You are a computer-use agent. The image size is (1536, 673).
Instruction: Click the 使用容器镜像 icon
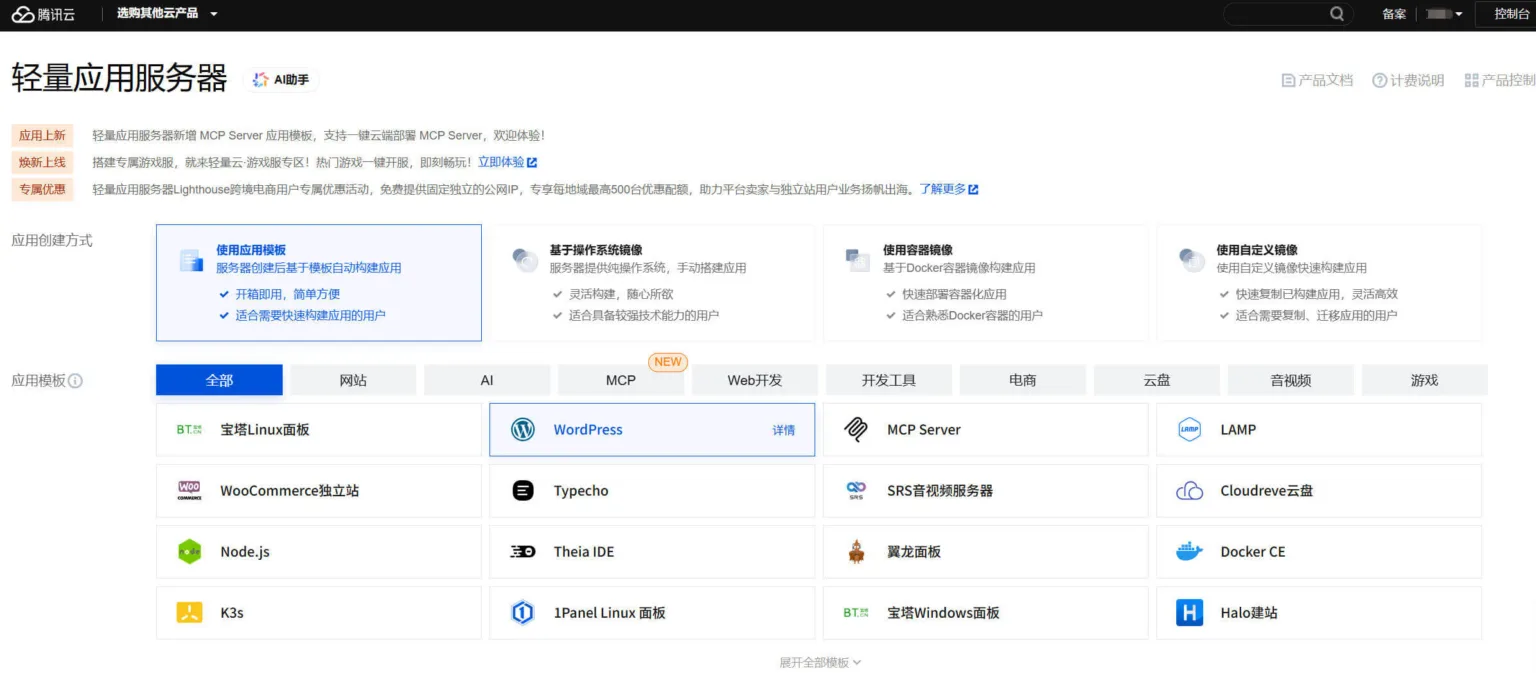pyautogui.click(x=858, y=260)
